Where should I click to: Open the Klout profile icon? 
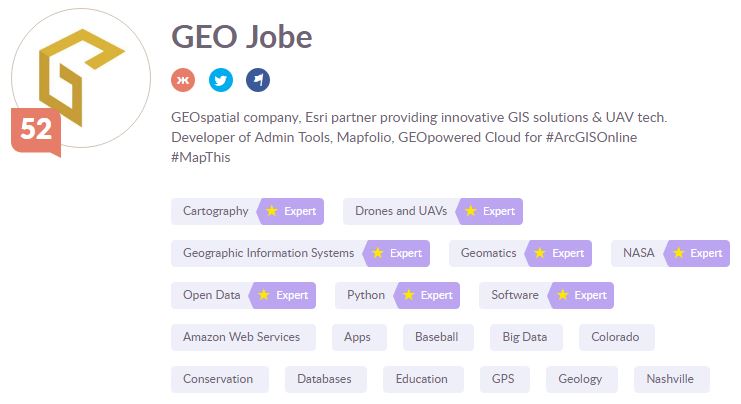pyautogui.click(x=183, y=80)
